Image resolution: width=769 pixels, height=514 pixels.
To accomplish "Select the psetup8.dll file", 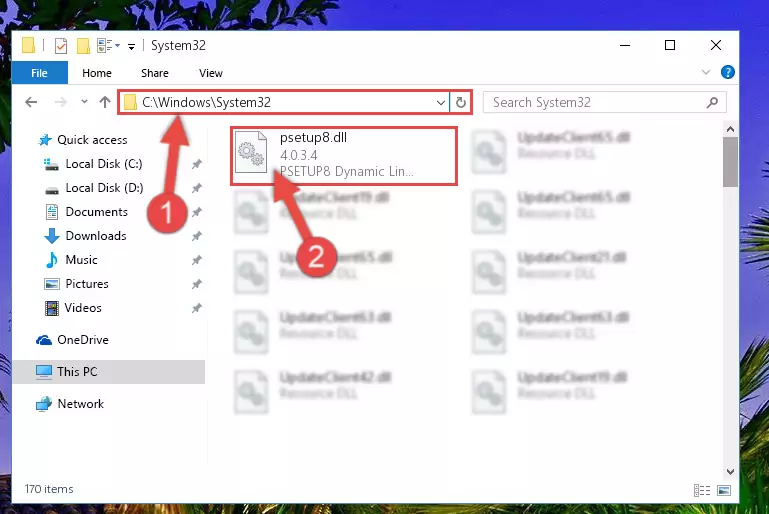I will tap(344, 155).
